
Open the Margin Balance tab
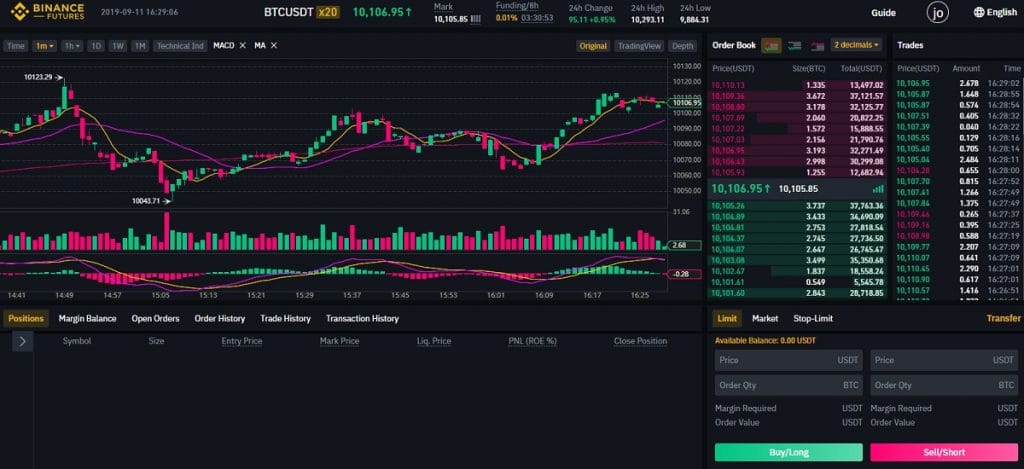click(x=88, y=319)
